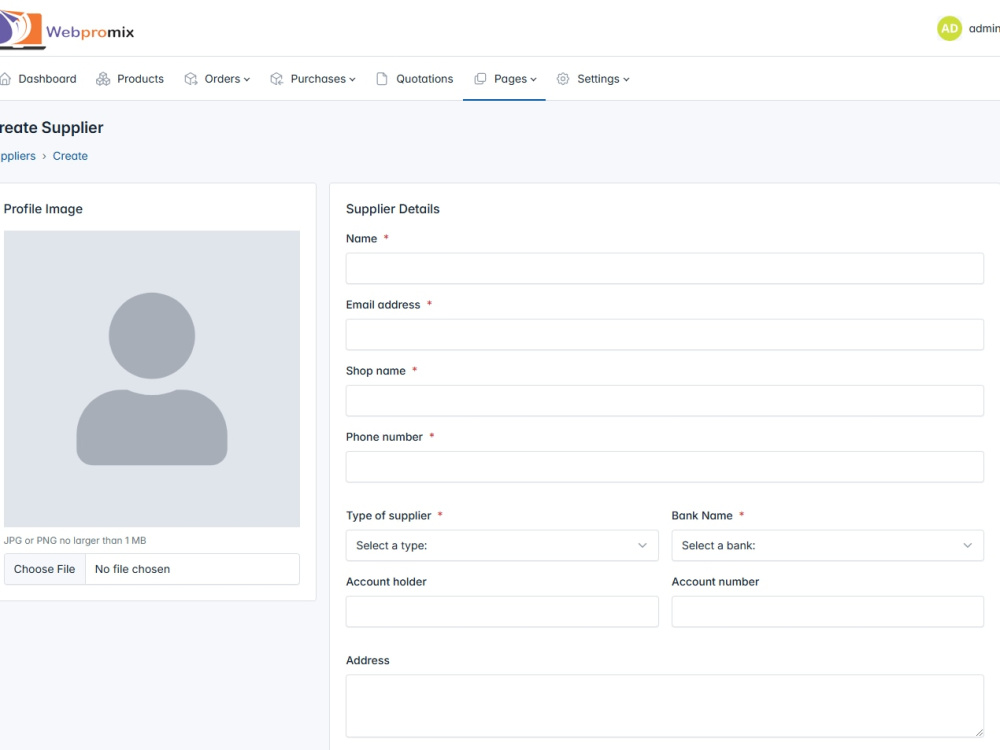Open the Bank Name dropdown
1000x750 pixels.
point(827,545)
